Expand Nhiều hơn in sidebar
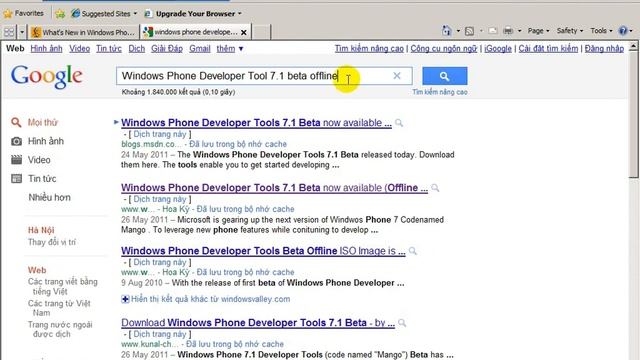The width and height of the screenshot is (640, 360). (x=49, y=198)
